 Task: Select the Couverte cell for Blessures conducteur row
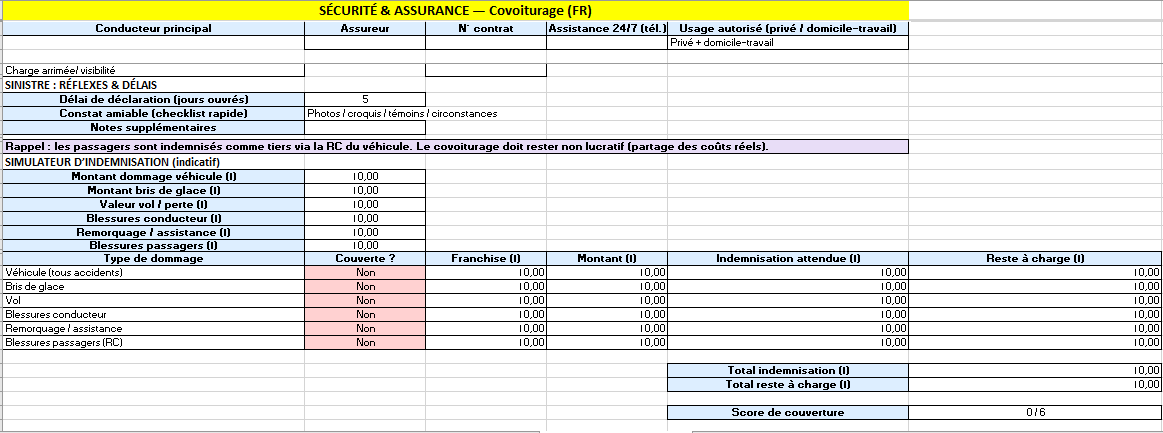365,314
